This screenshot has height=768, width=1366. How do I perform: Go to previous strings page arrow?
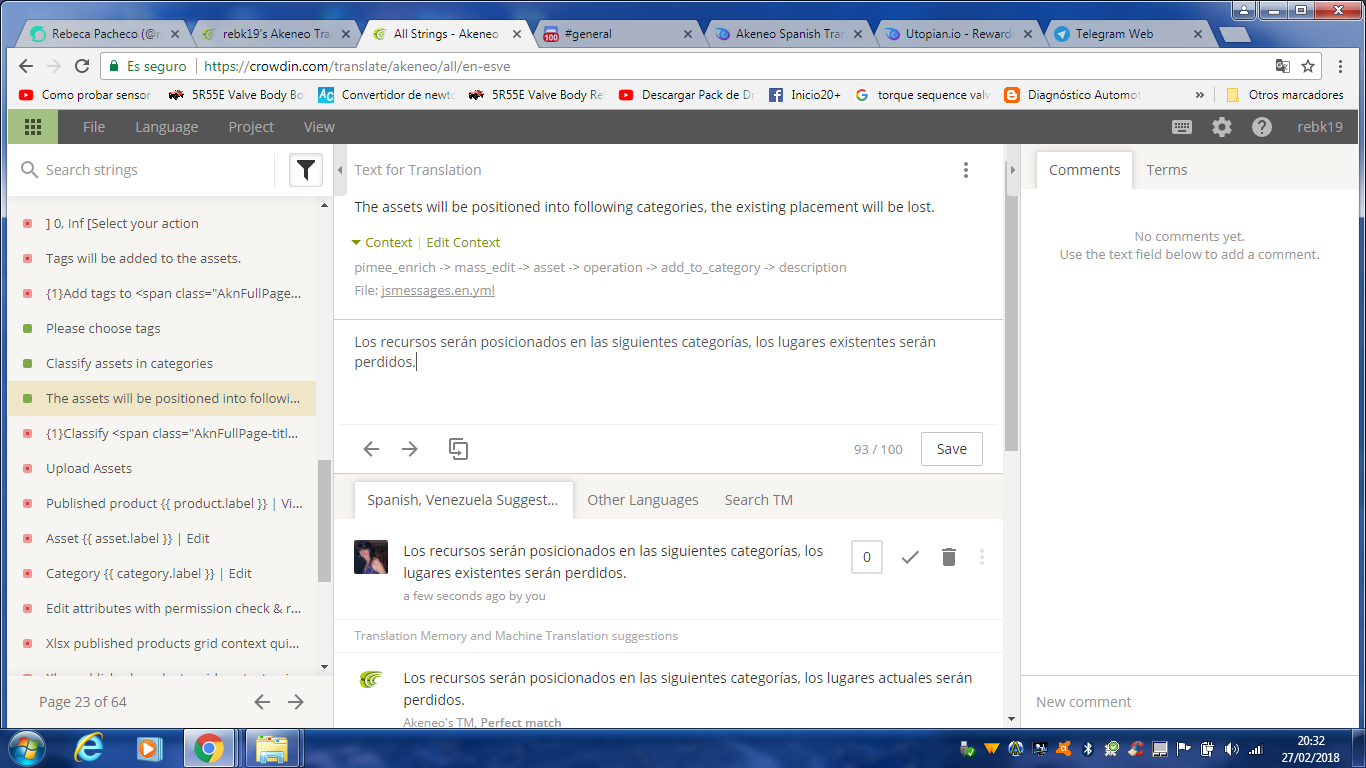point(262,702)
